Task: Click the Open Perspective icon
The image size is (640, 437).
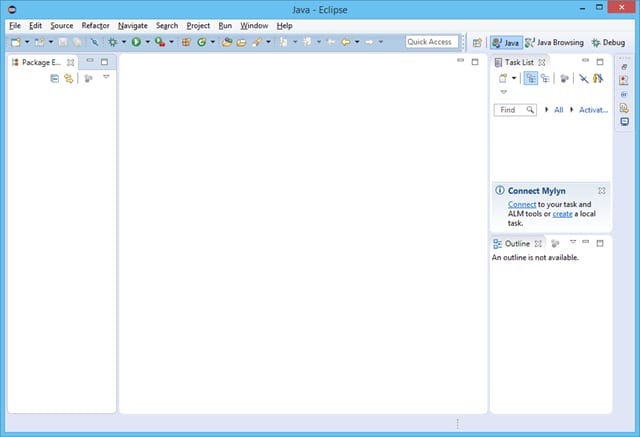Action: [x=477, y=42]
